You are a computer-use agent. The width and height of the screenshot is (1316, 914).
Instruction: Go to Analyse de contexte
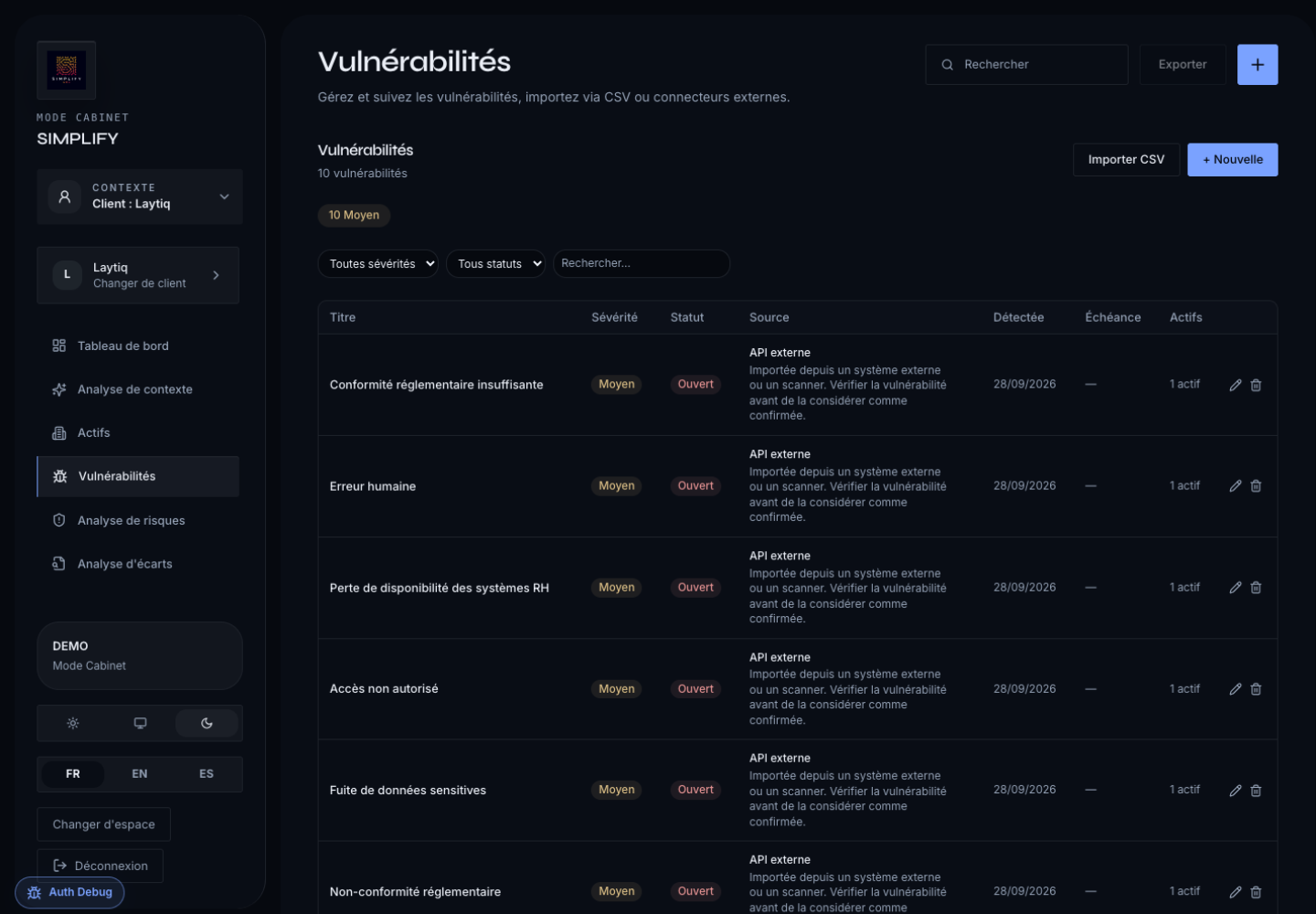138,389
